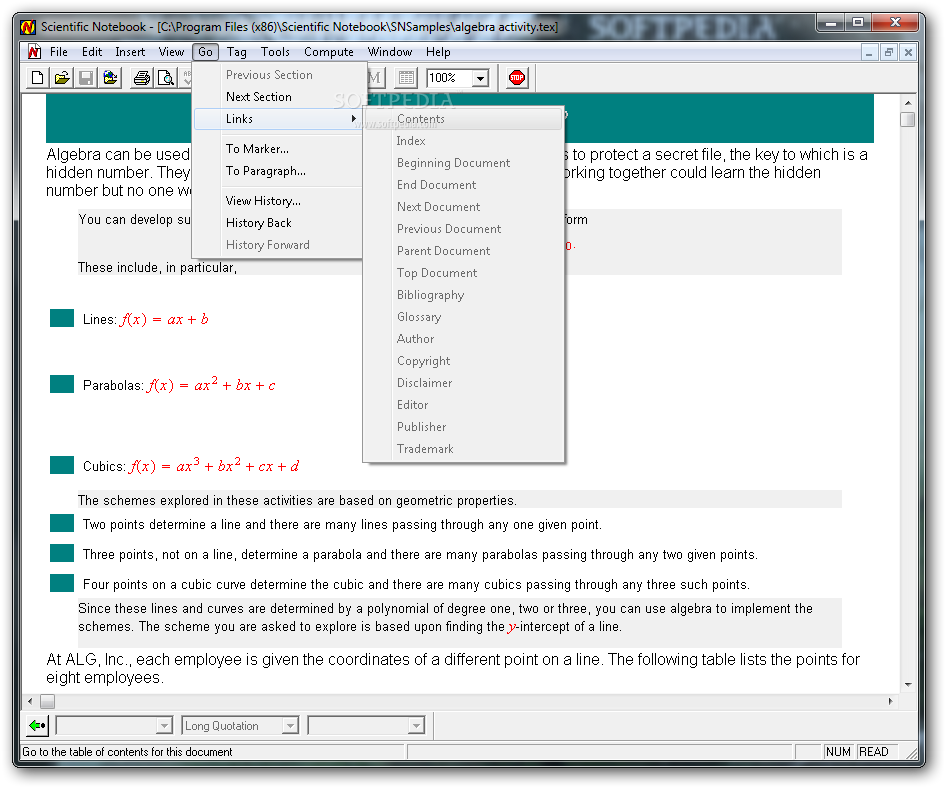Click the vertical scrollbar thumb
This screenshot has height=788, width=946.
pos(907,119)
